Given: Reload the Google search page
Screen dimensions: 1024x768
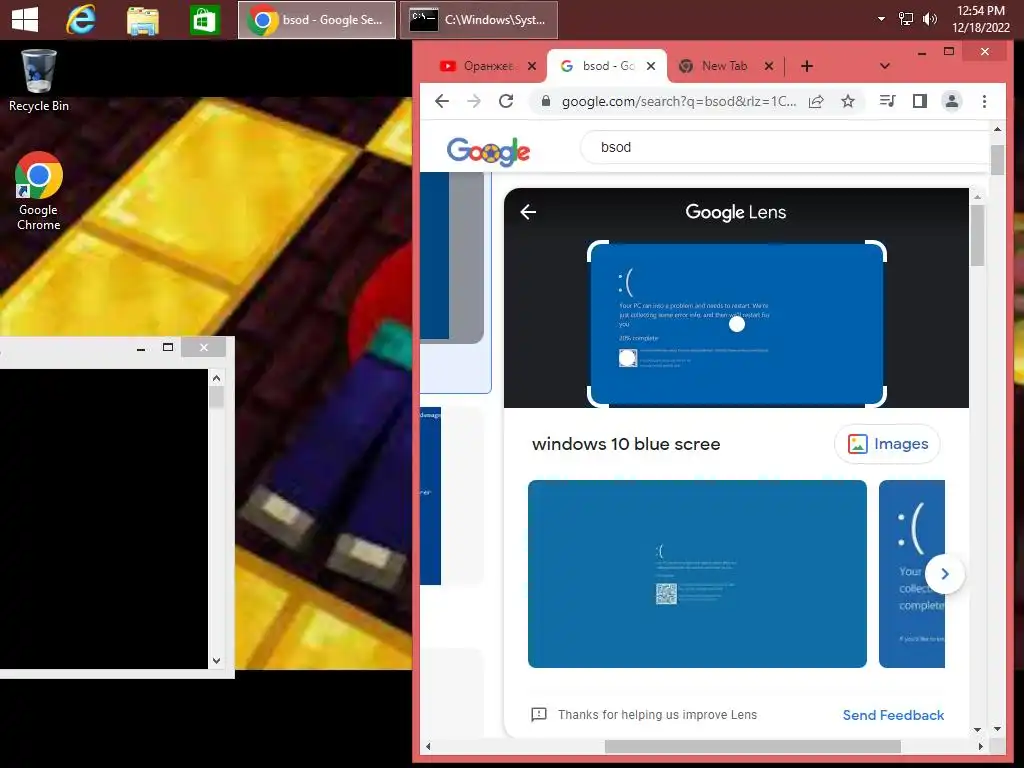Looking at the screenshot, I should 506,101.
